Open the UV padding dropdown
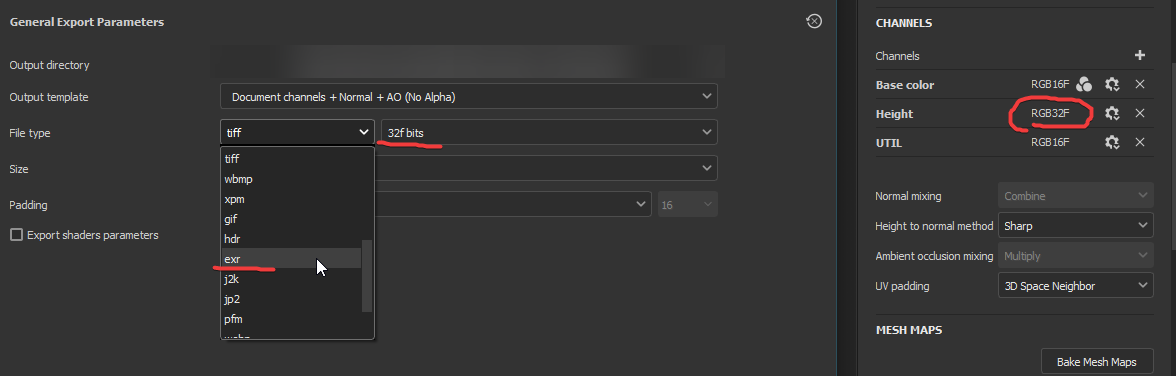Screen dimensions: 1176x376 (1076, 285)
